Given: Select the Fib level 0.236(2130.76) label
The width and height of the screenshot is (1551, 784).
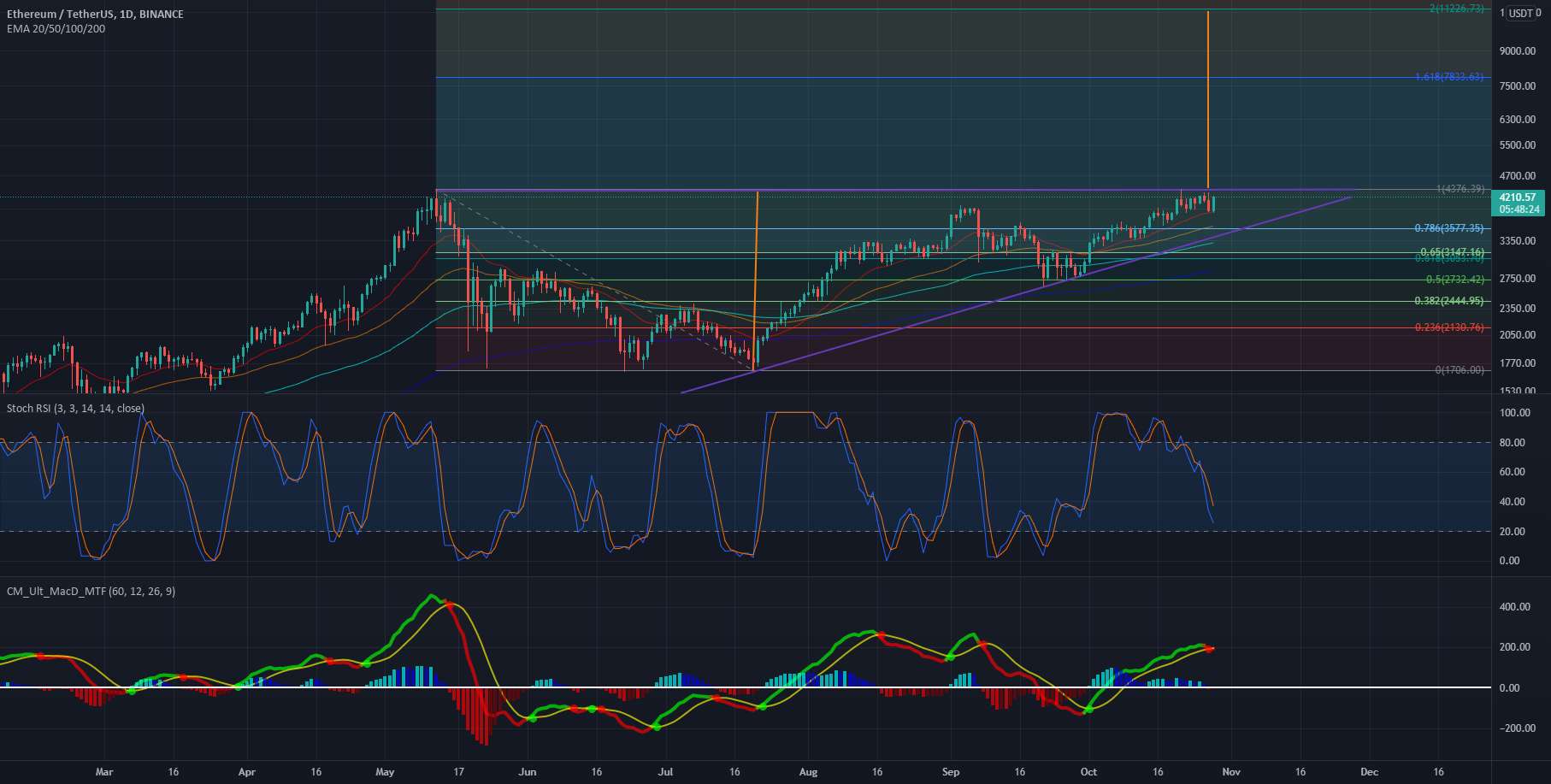Looking at the screenshot, I should tap(1450, 327).
